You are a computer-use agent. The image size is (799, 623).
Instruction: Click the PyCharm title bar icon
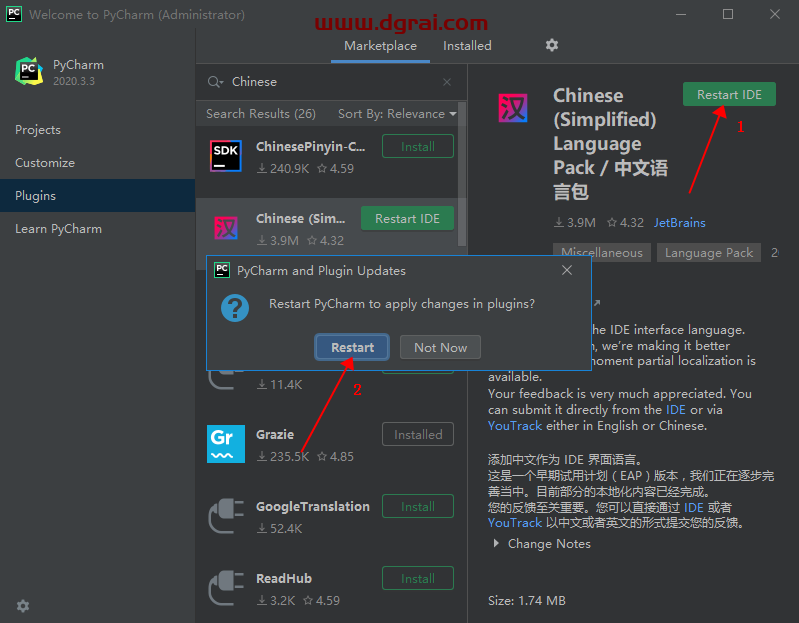pyautogui.click(x=14, y=14)
